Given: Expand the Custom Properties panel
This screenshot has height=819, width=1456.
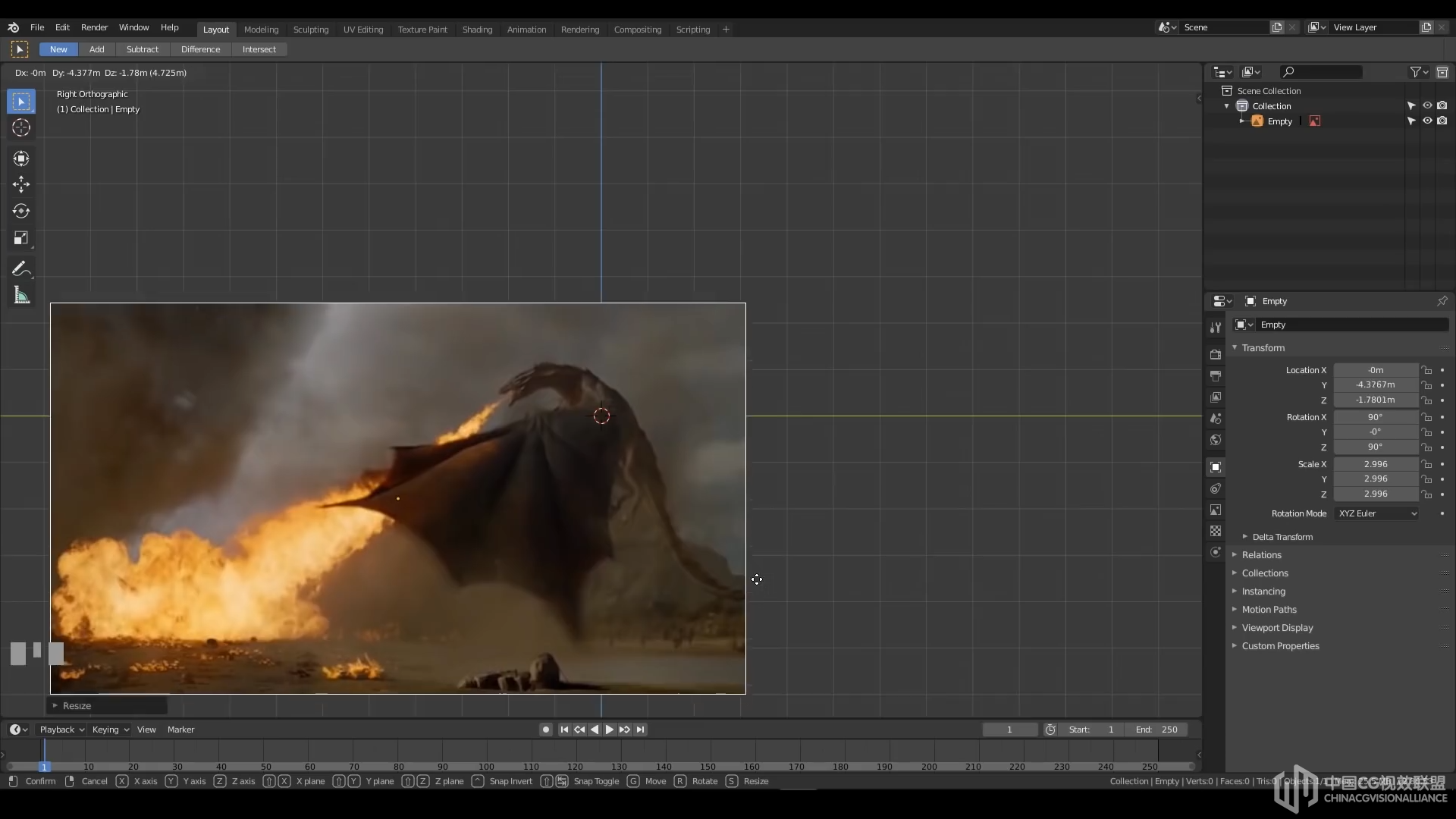Looking at the screenshot, I should coord(1235,646).
